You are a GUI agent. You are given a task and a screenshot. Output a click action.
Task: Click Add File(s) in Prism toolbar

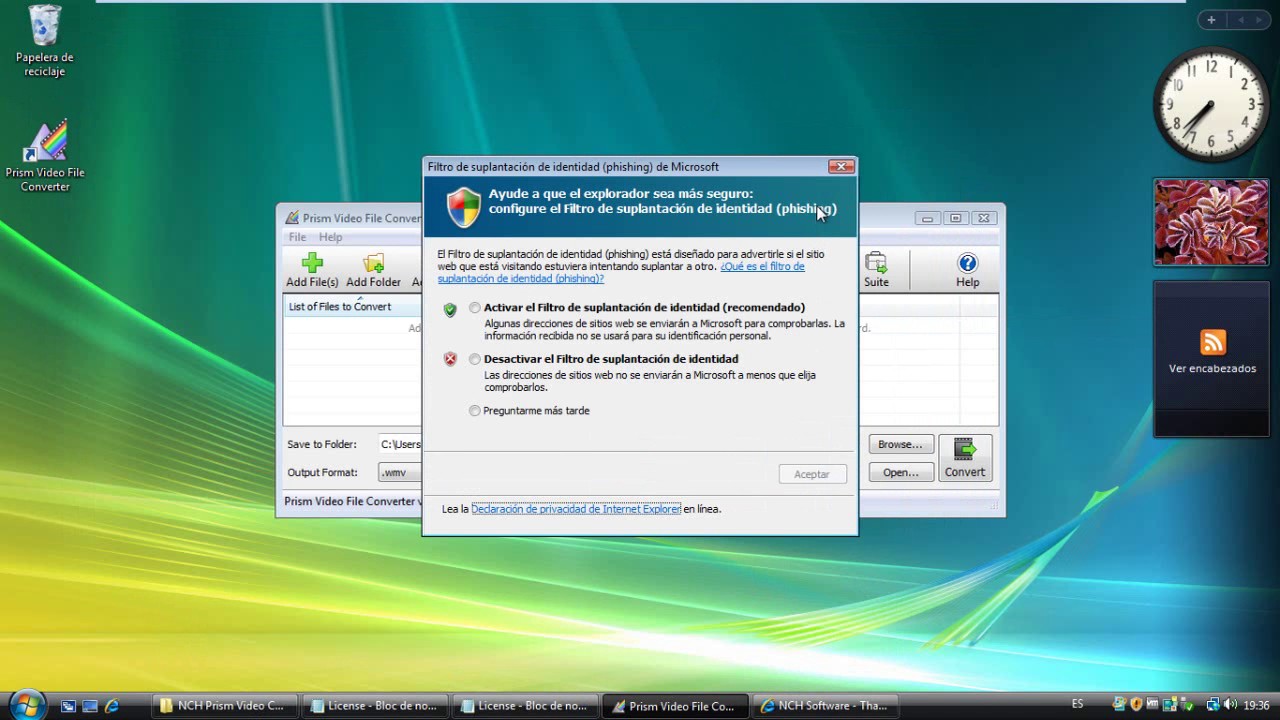[x=312, y=270]
